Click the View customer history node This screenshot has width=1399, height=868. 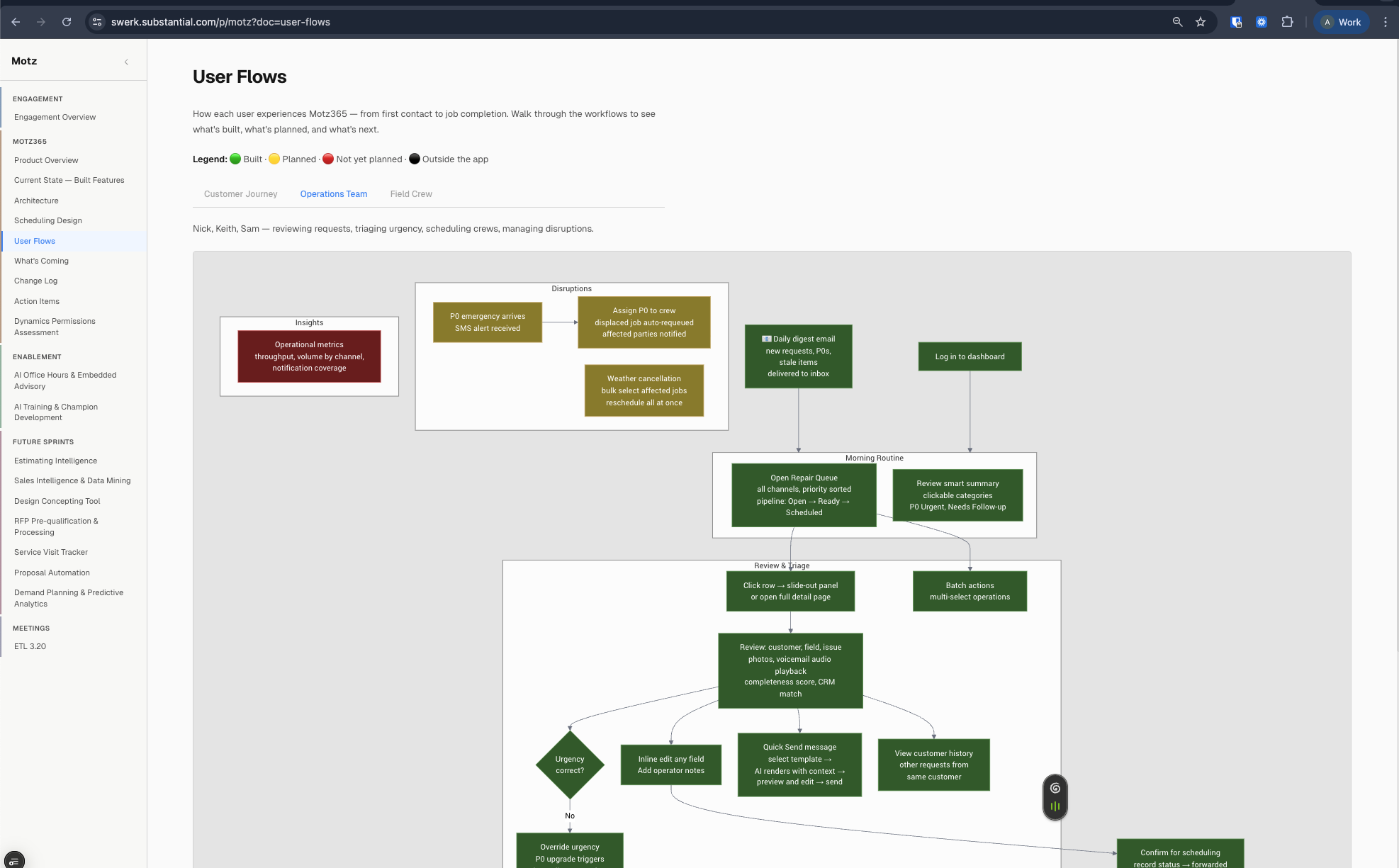934,765
